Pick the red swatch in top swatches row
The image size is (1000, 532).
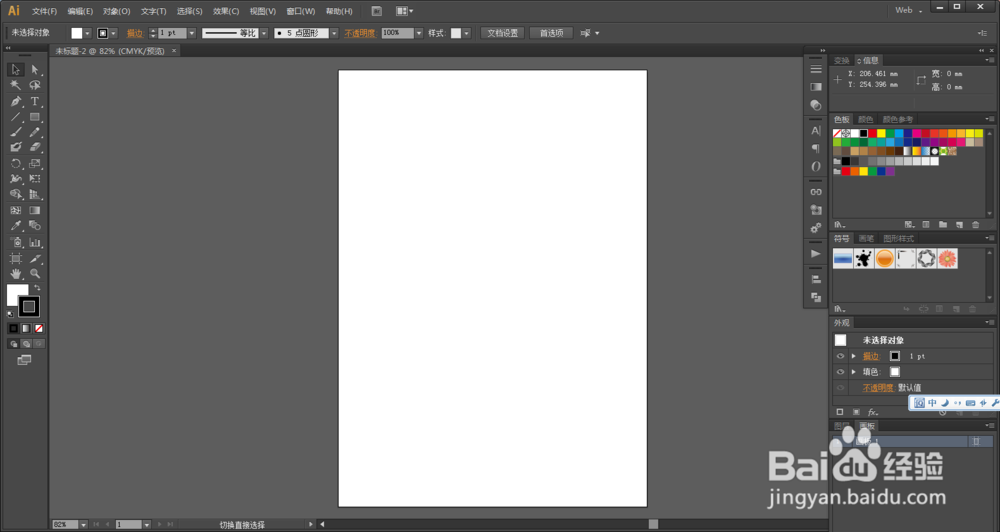pyautogui.click(x=872, y=133)
